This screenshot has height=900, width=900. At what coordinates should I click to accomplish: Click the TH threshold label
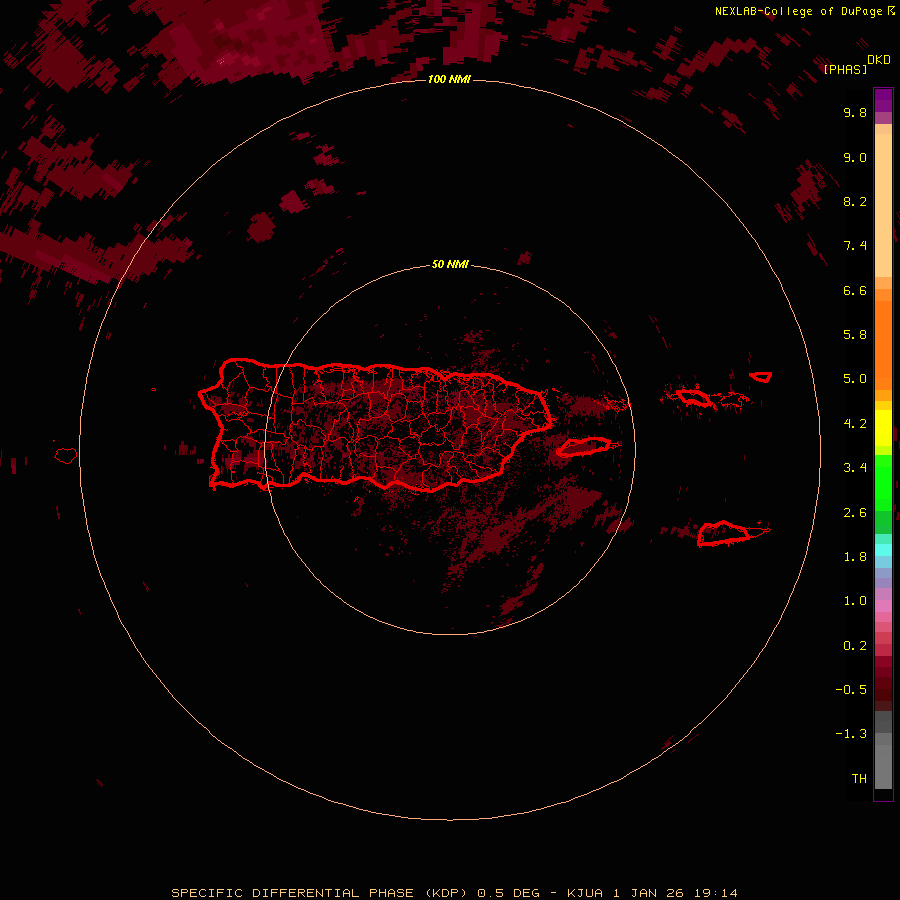coord(859,778)
